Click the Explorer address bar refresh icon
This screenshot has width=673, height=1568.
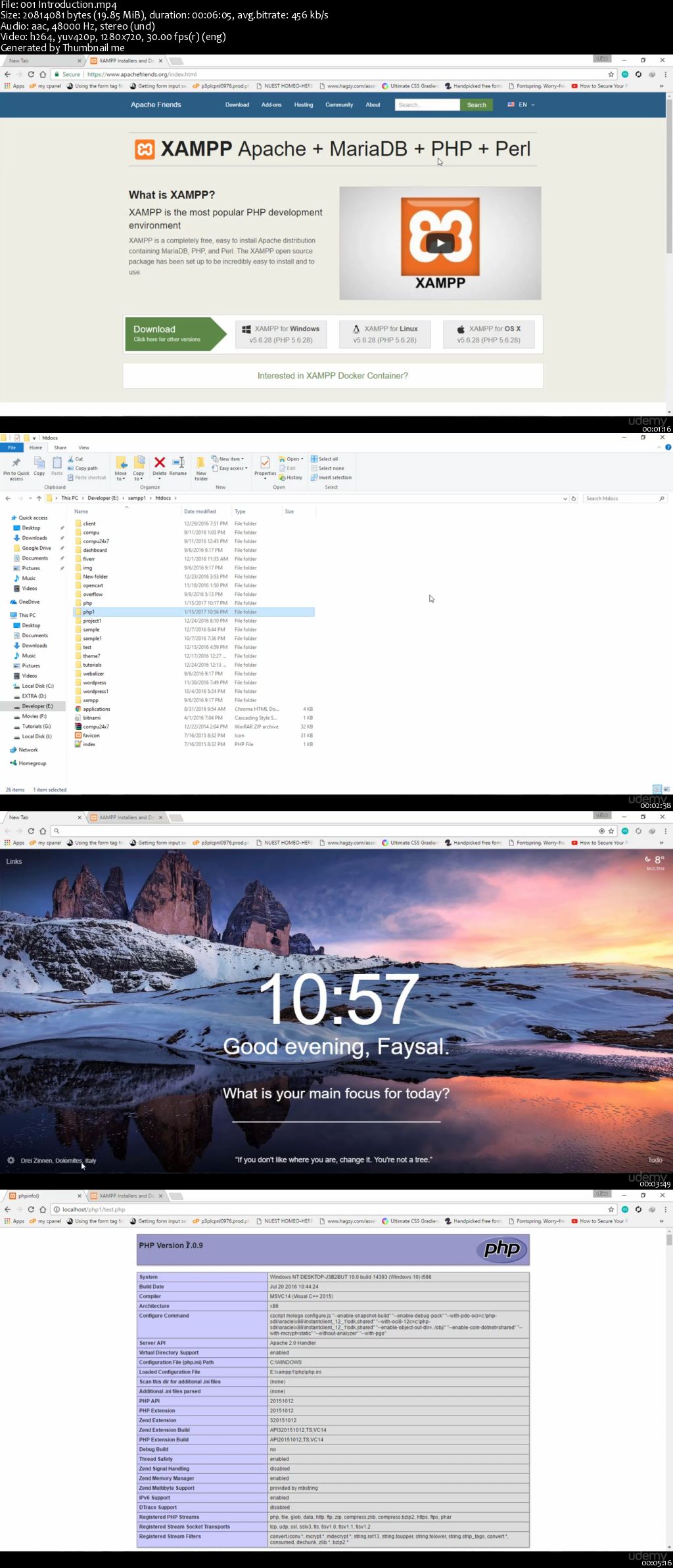[574, 499]
